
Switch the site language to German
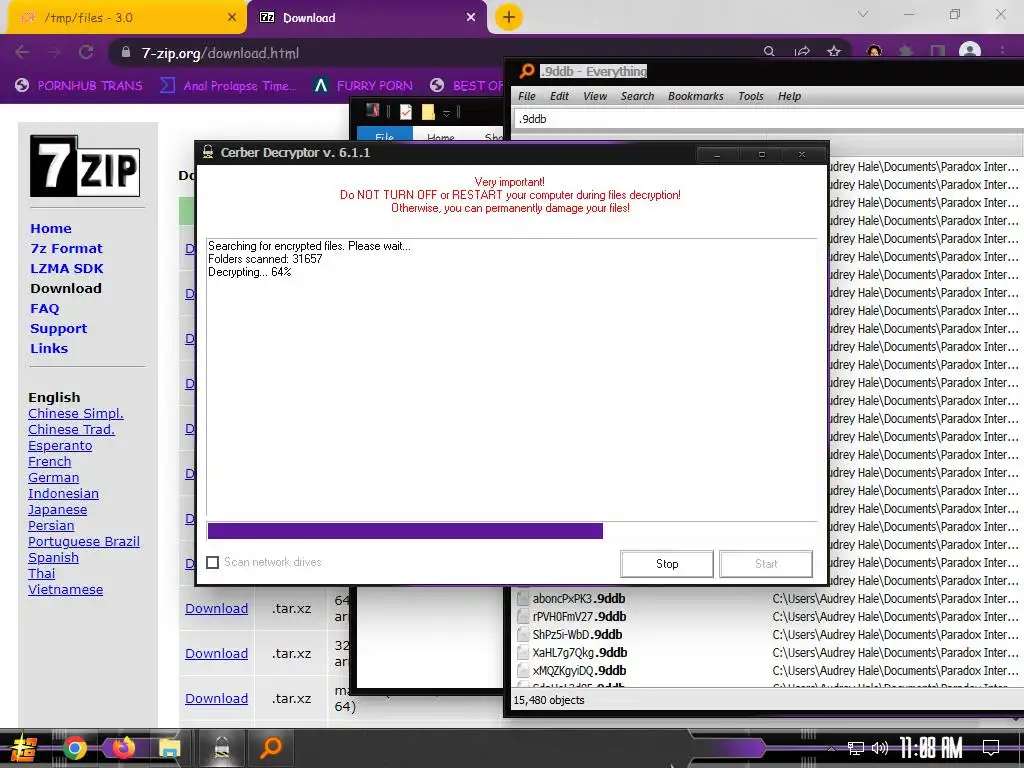(54, 477)
